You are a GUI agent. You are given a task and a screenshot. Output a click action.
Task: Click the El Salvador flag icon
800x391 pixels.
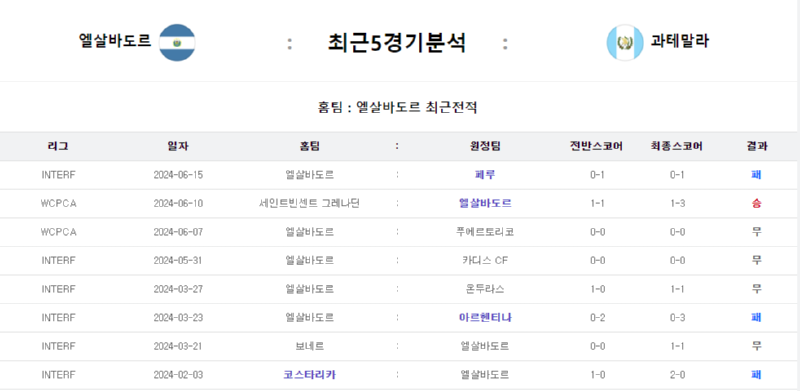coord(177,43)
